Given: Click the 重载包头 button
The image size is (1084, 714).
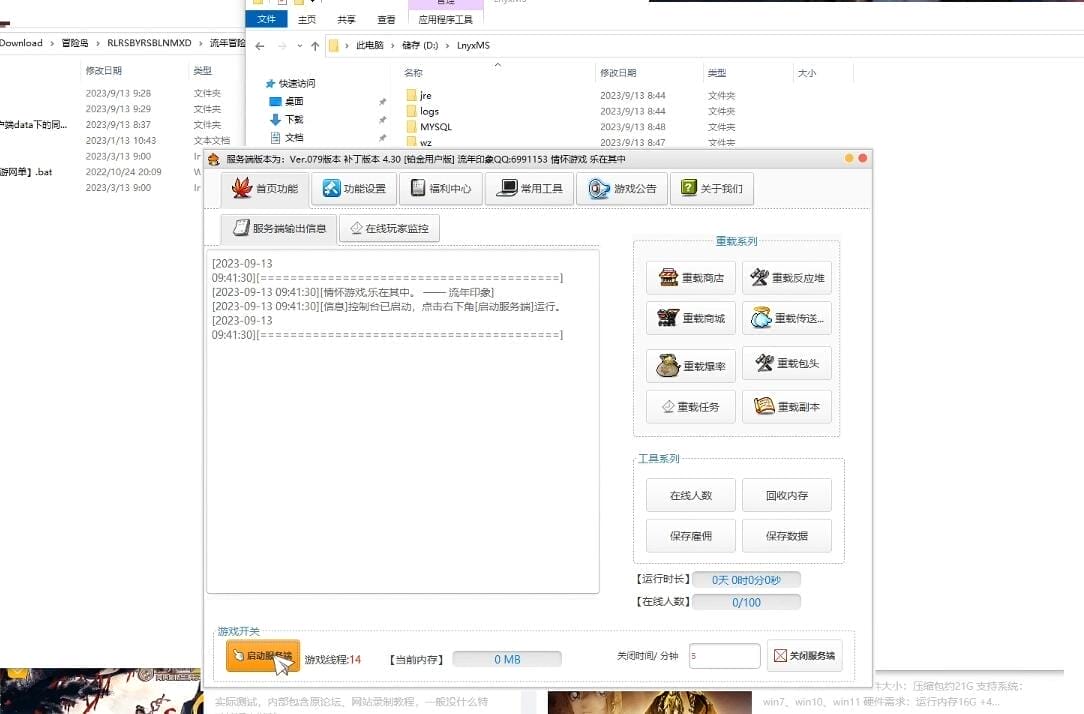Looking at the screenshot, I should (x=787, y=363).
